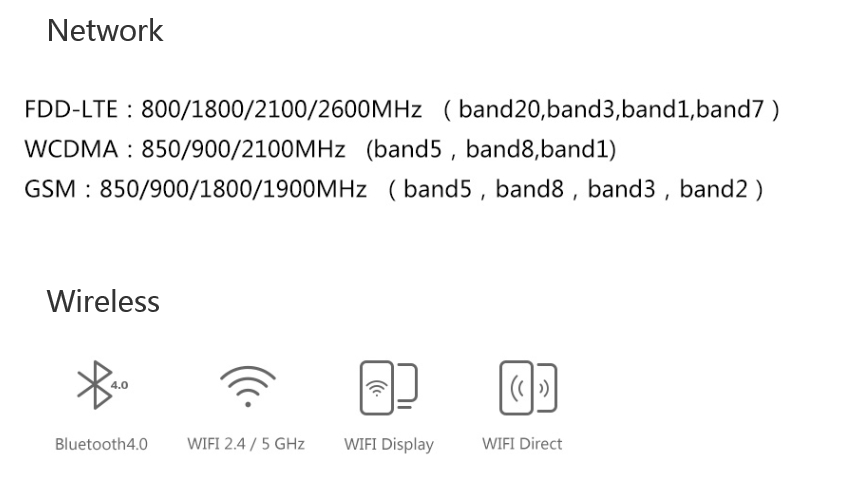Image resolution: width=858 pixels, height=502 pixels.
Task: Click the WIFI Direct caption
Action: tap(522, 443)
